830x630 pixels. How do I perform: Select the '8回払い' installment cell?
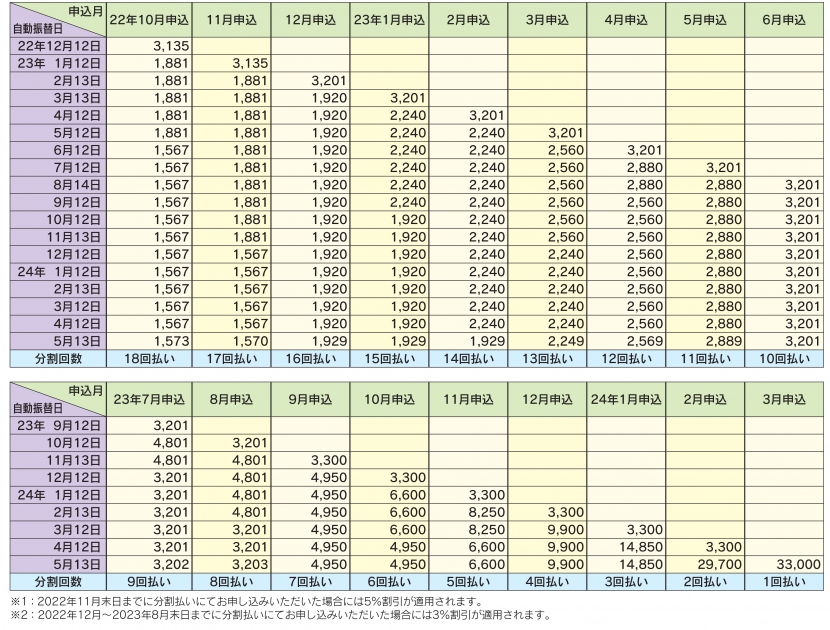point(231,582)
